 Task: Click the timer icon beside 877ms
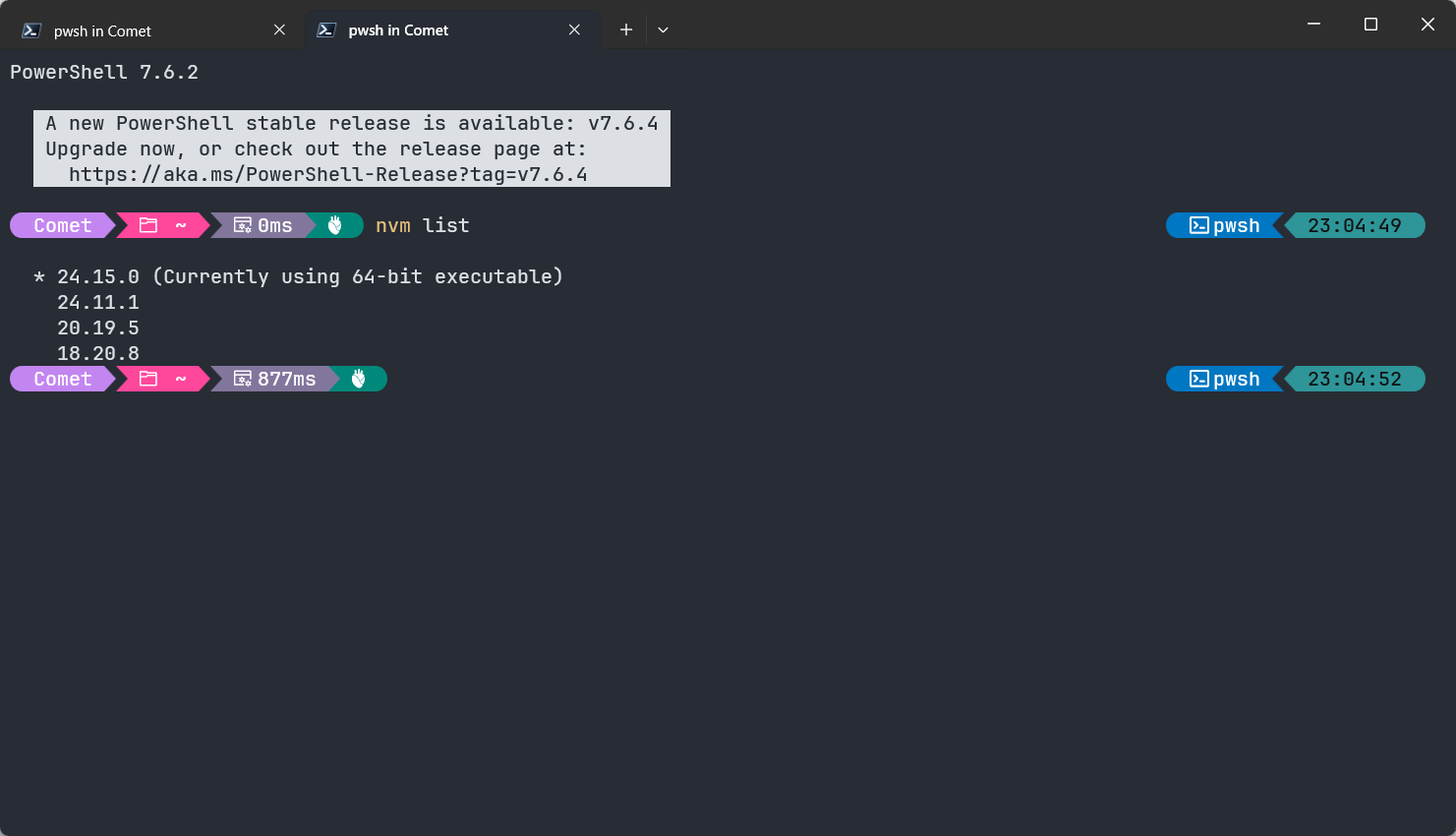click(243, 379)
